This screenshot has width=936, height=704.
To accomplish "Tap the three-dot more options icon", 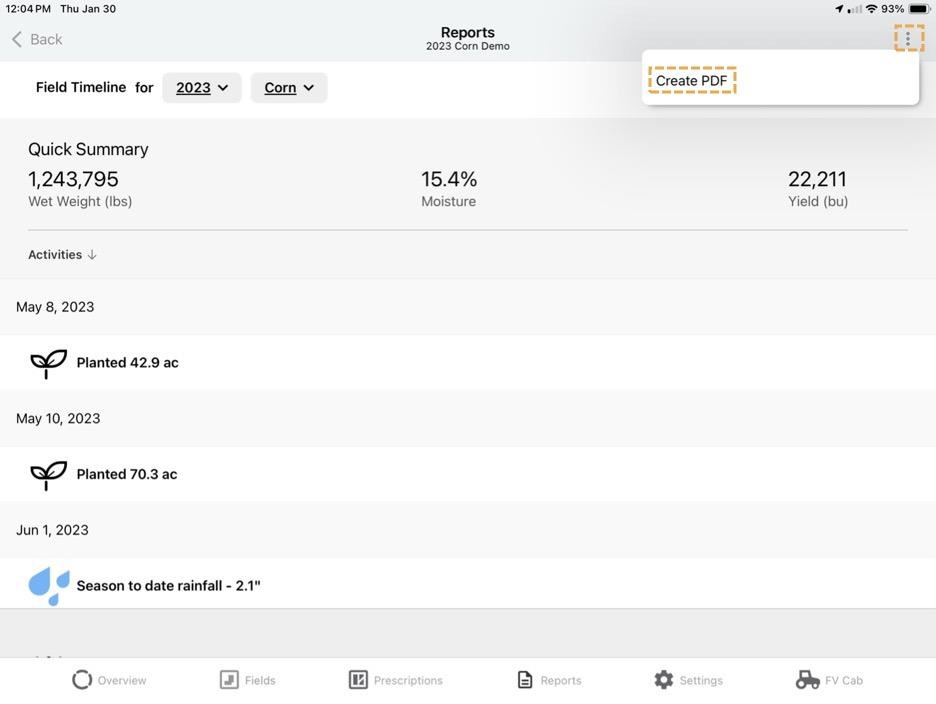I will click(908, 39).
